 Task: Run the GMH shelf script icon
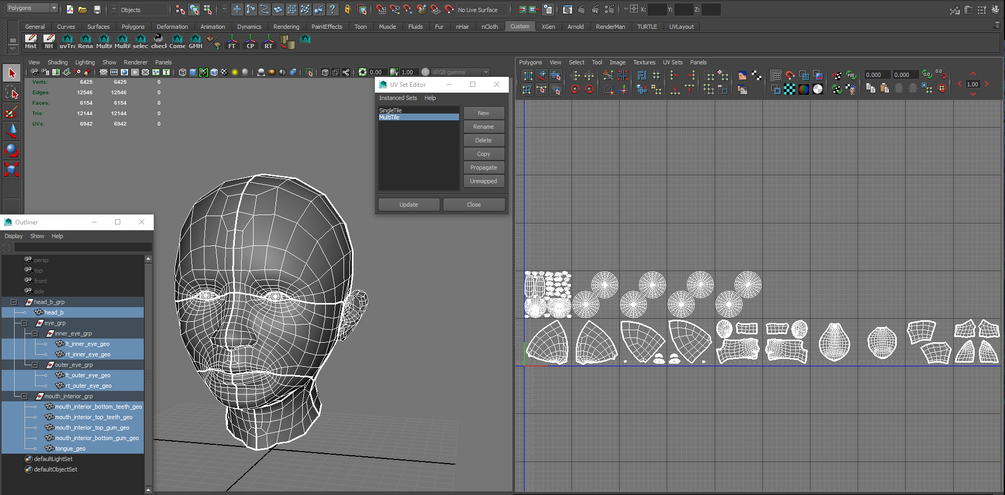coord(195,41)
